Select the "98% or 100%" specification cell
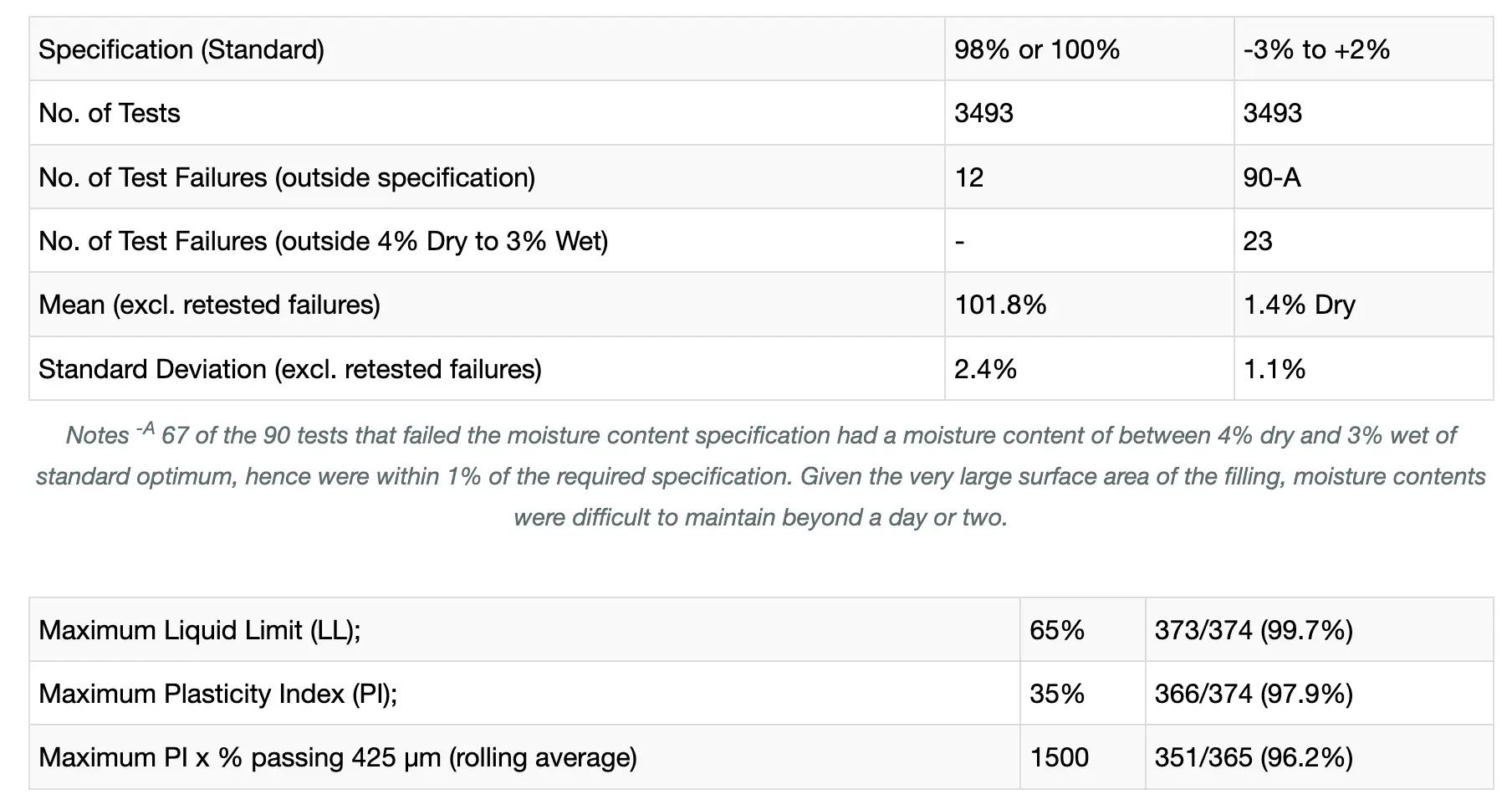Viewport: 1512px width, 810px height. (x=1090, y=49)
